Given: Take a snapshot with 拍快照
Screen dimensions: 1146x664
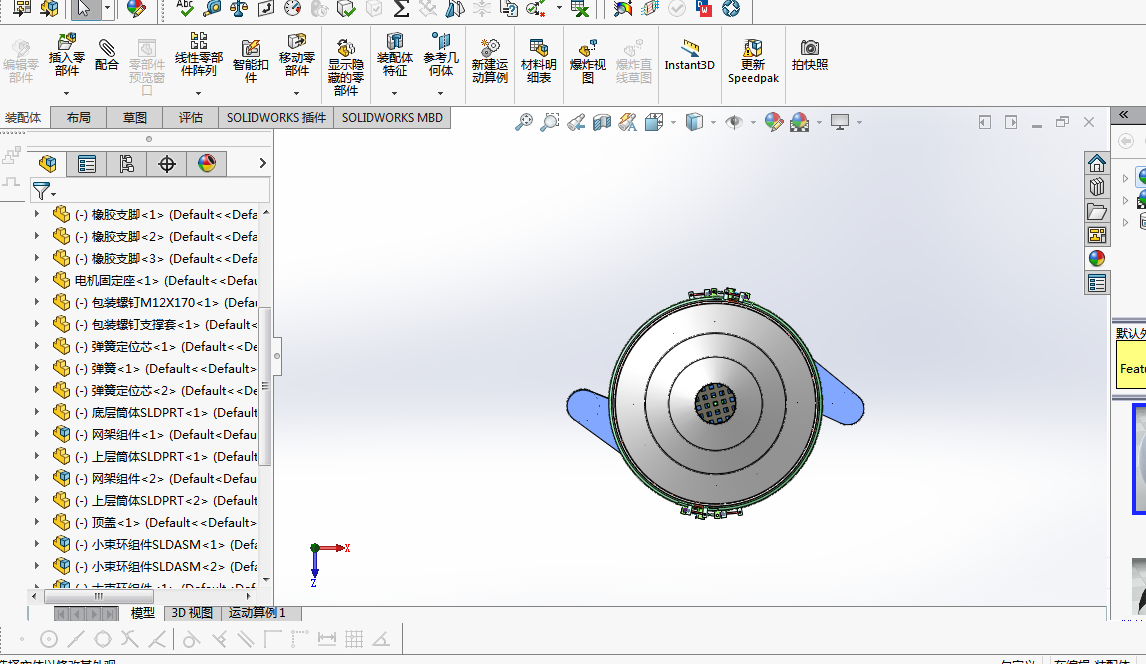Looking at the screenshot, I should coord(810,56).
